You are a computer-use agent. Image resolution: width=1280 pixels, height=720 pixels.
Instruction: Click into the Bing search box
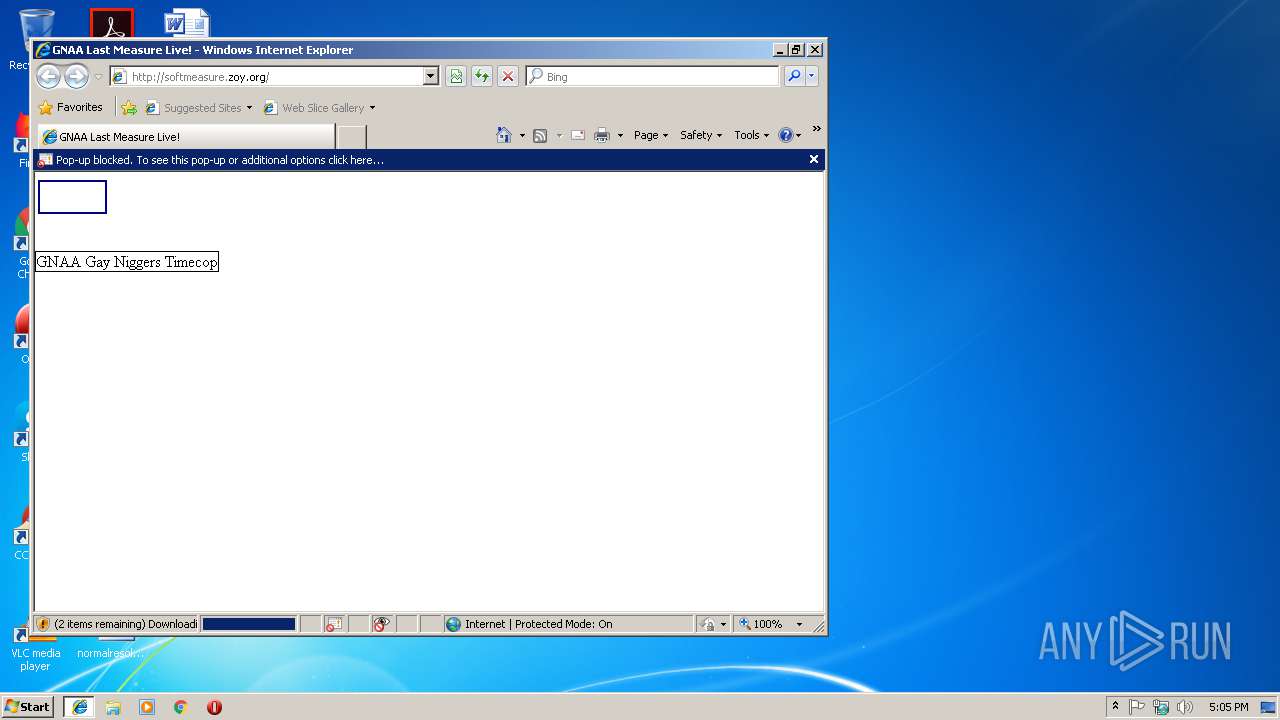(x=661, y=76)
